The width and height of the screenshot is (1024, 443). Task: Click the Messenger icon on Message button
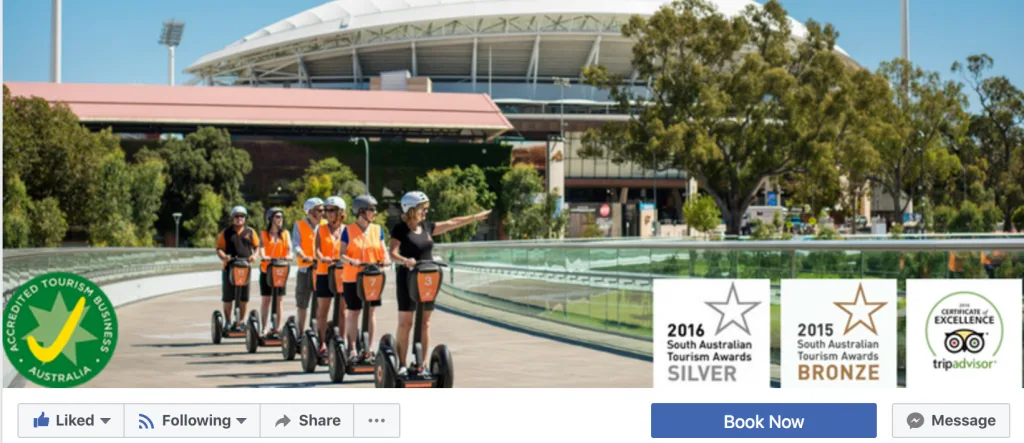(915, 421)
